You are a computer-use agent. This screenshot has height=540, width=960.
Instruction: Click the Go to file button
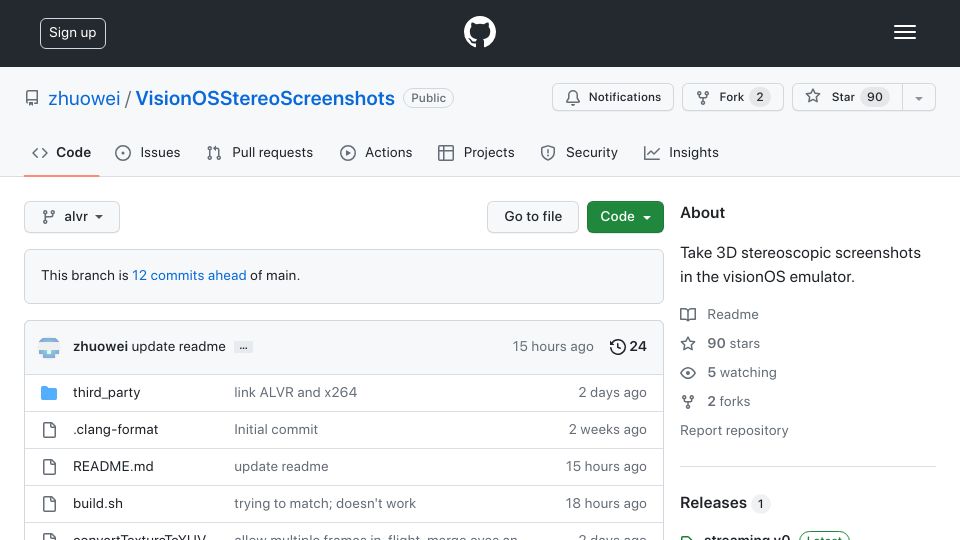[x=533, y=217]
